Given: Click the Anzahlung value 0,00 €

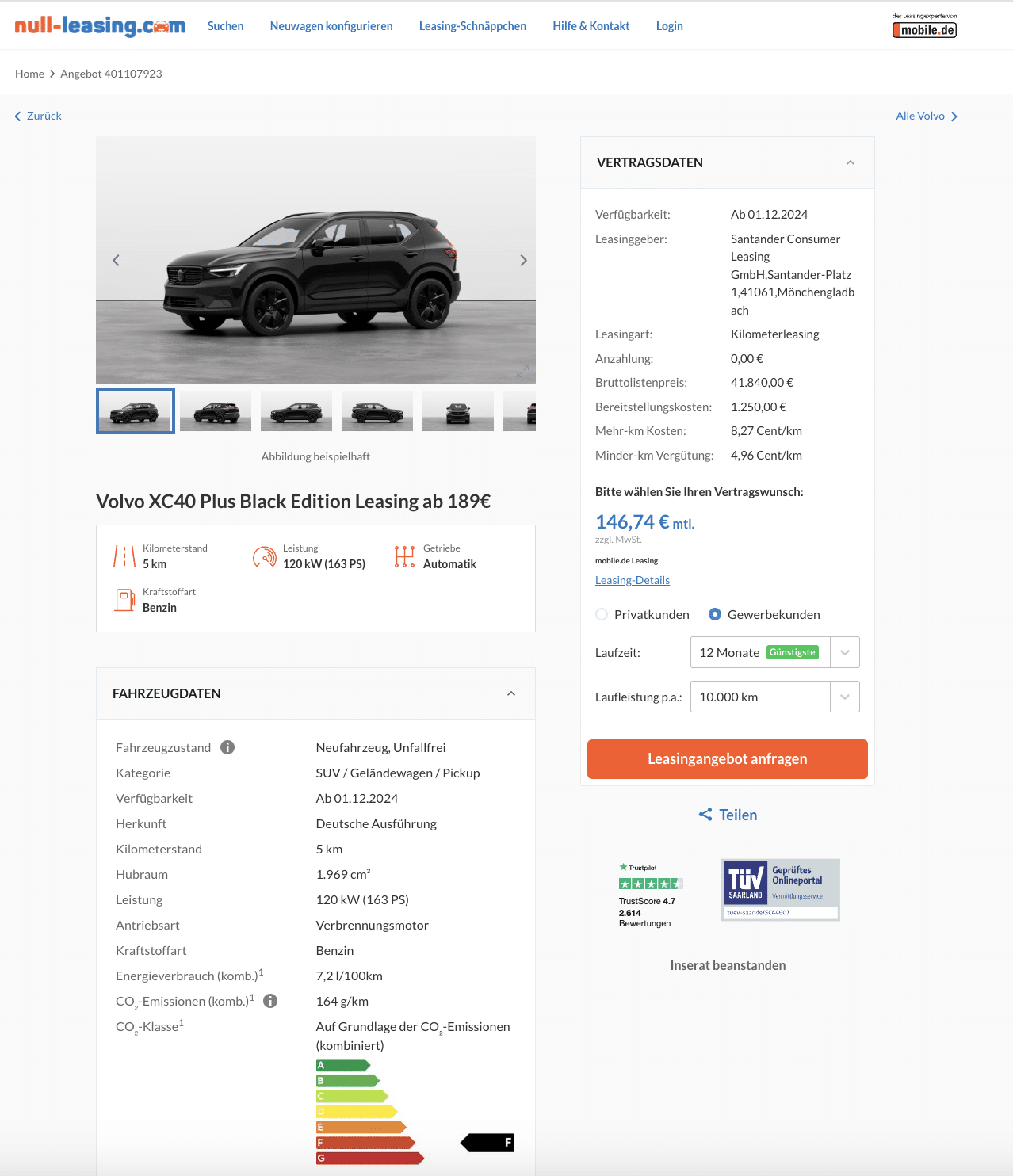Looking at the screenshot, I should 747,358.
